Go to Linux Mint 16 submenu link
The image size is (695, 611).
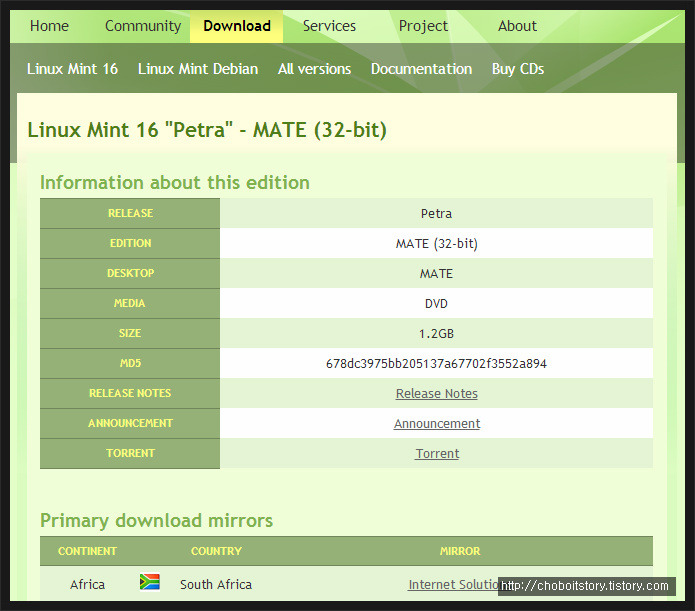click(x=72, y=69)
